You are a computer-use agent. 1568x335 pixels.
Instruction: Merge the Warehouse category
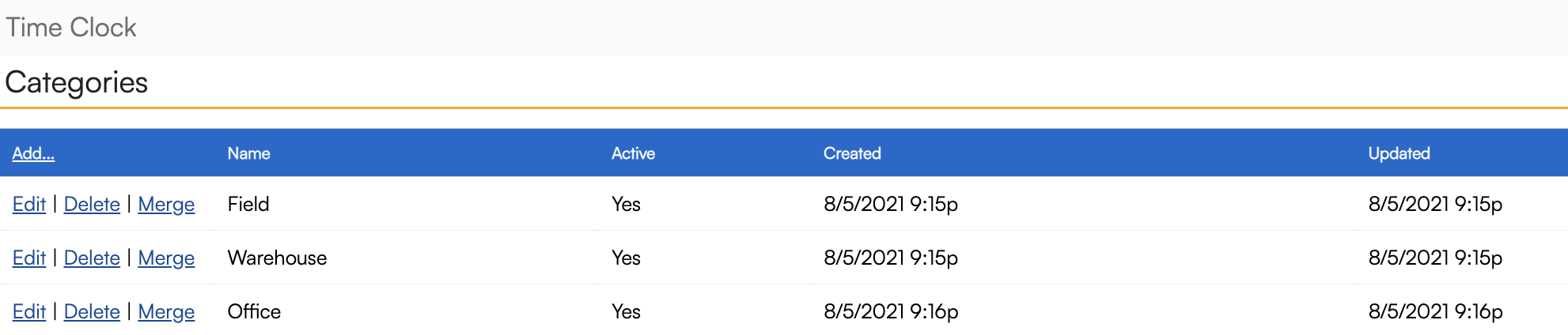click(166, 258)
